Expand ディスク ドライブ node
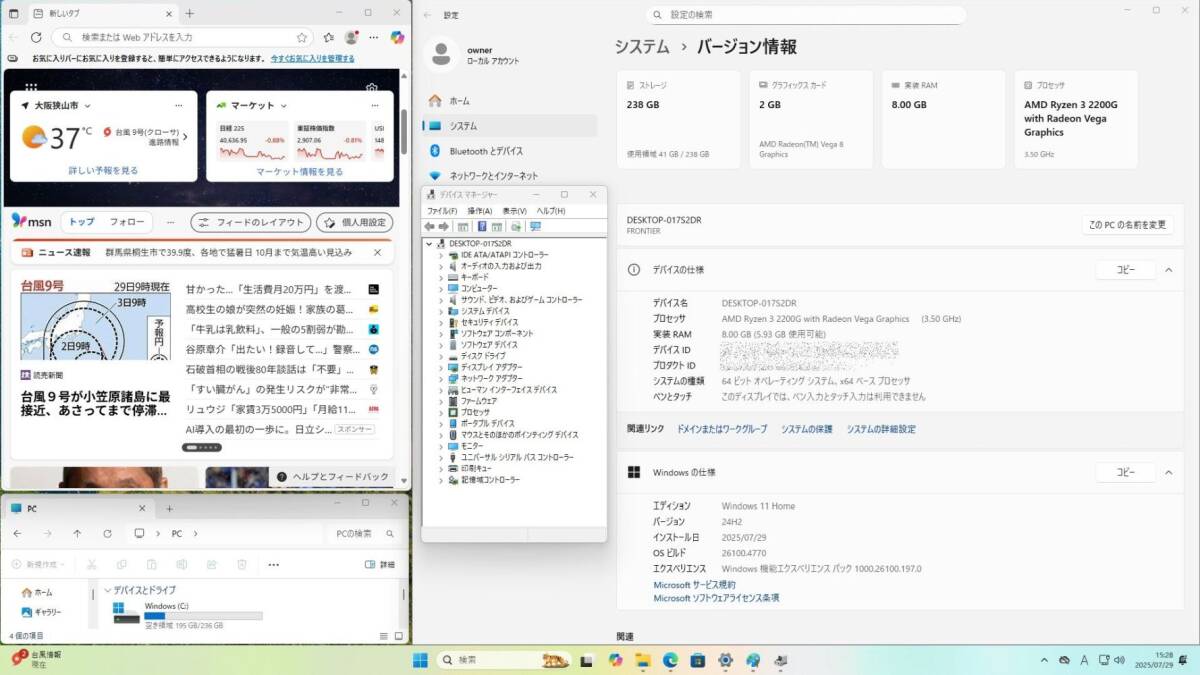The width and height of the screenshot is (1200, 675). pyautogui.click(x=440, y=355)
